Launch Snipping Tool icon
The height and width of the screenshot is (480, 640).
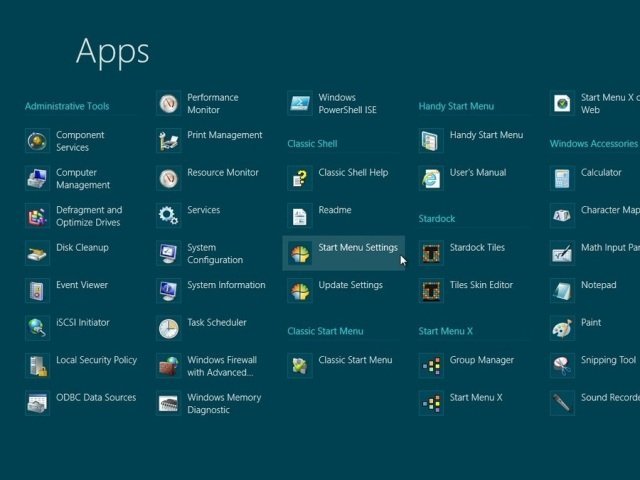[x=562, y=366]
